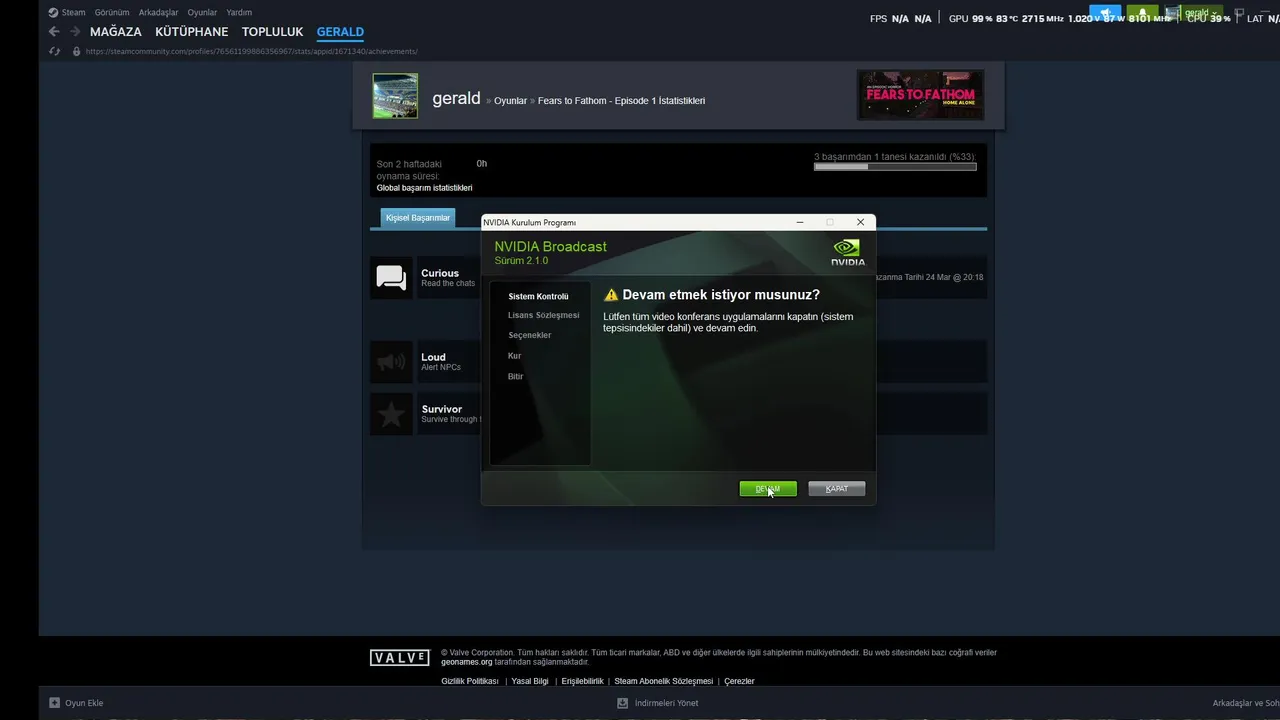Click the achievement progress bar

895,167
